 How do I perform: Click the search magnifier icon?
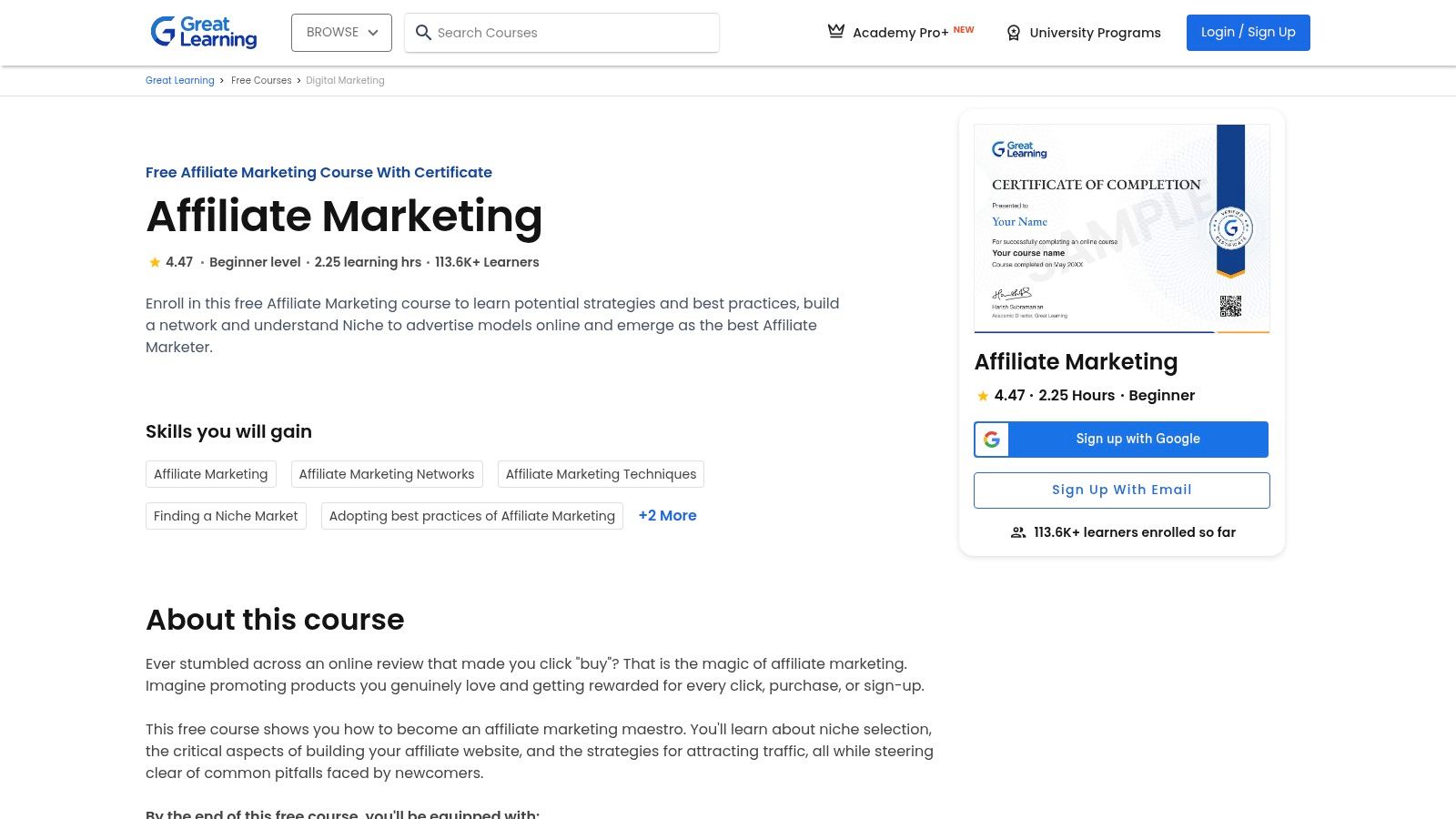pyautogui.click(x=424, y=33)
